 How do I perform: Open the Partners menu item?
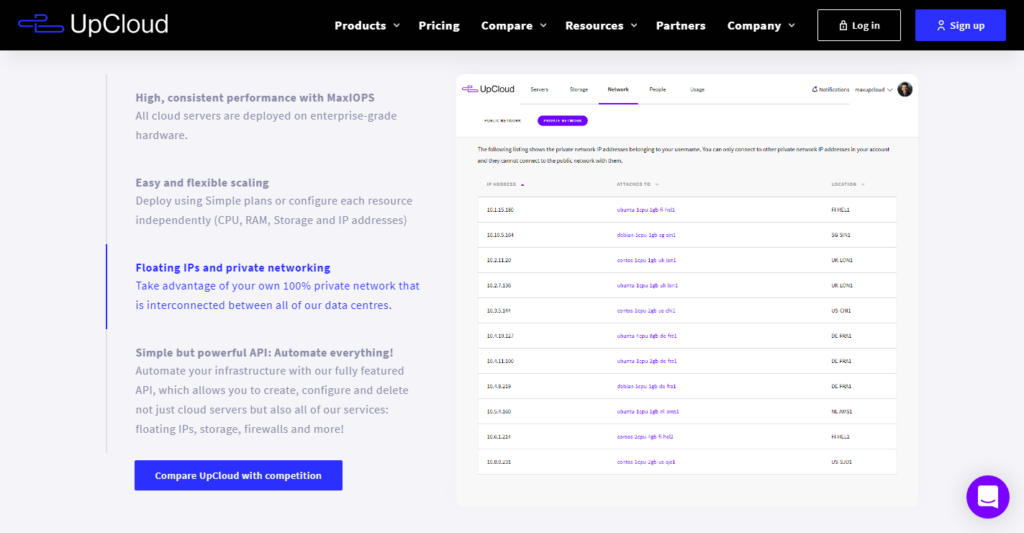680,25
